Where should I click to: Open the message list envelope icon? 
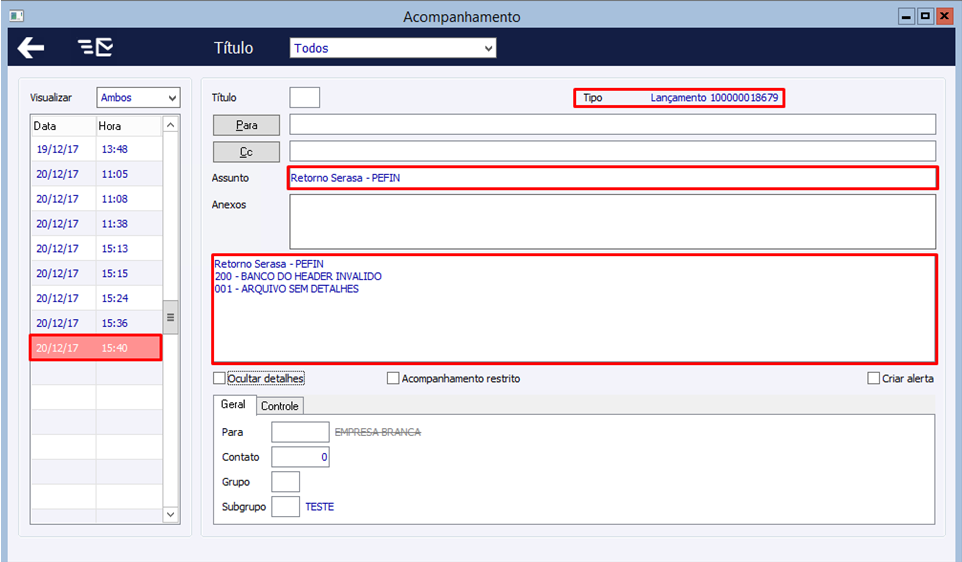pyautogui.click(x=96, y=47)
